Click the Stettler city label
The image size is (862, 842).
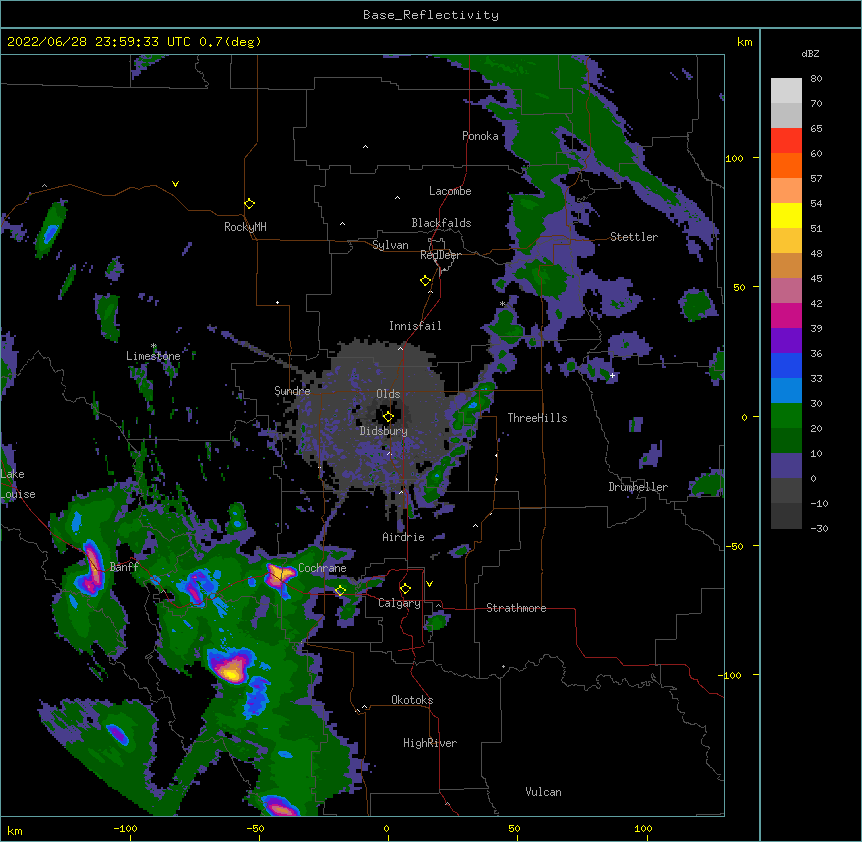click(x=634, y=237)
